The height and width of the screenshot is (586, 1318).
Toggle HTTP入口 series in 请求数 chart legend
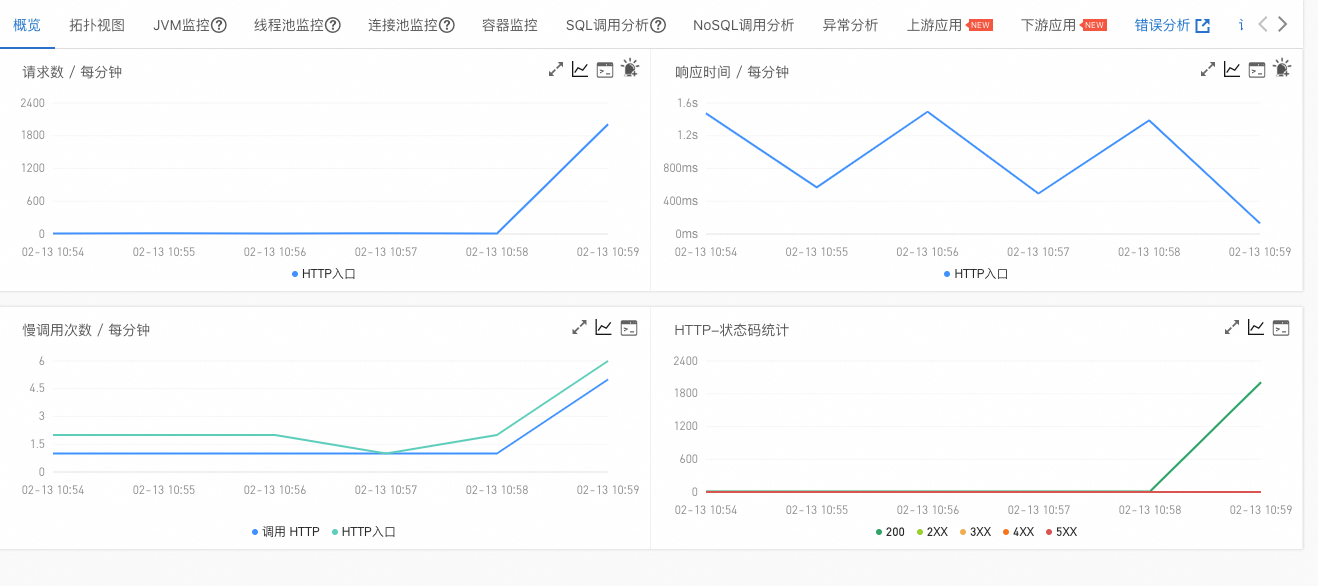coord(323,273)
